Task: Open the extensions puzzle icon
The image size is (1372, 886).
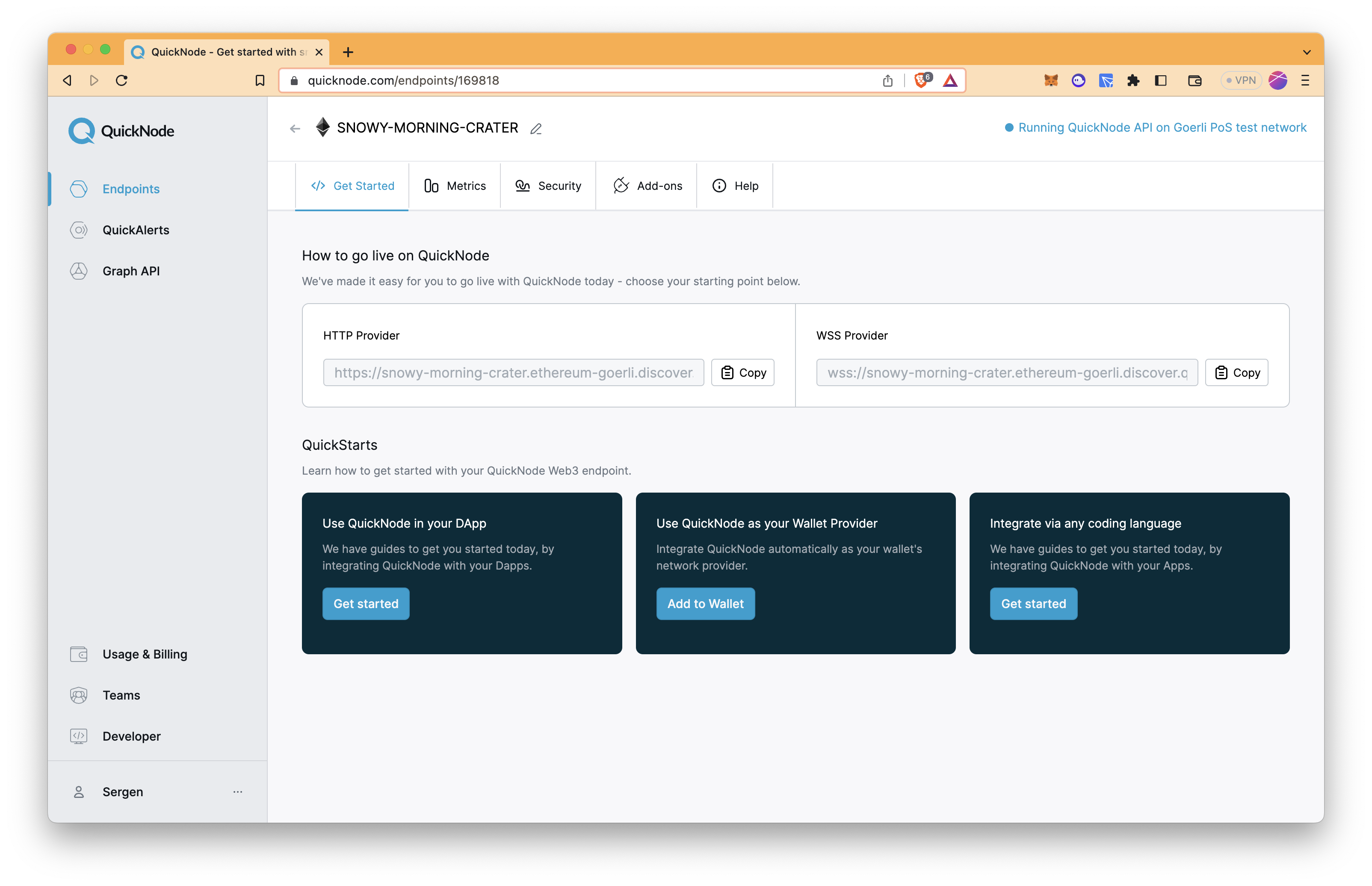Action: (1133, 80)
